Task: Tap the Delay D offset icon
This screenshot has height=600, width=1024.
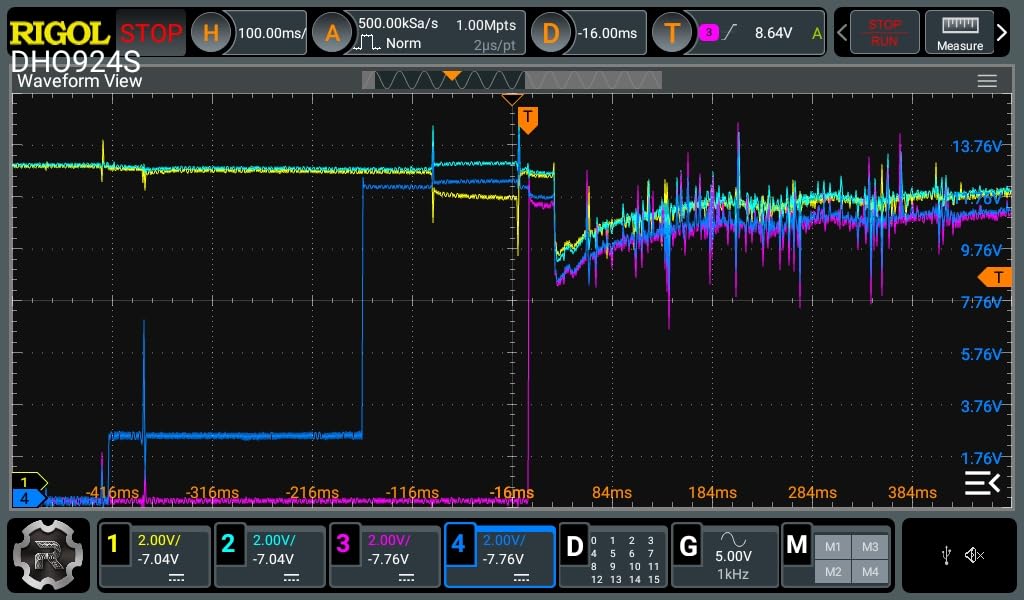Action: point(550,33)
